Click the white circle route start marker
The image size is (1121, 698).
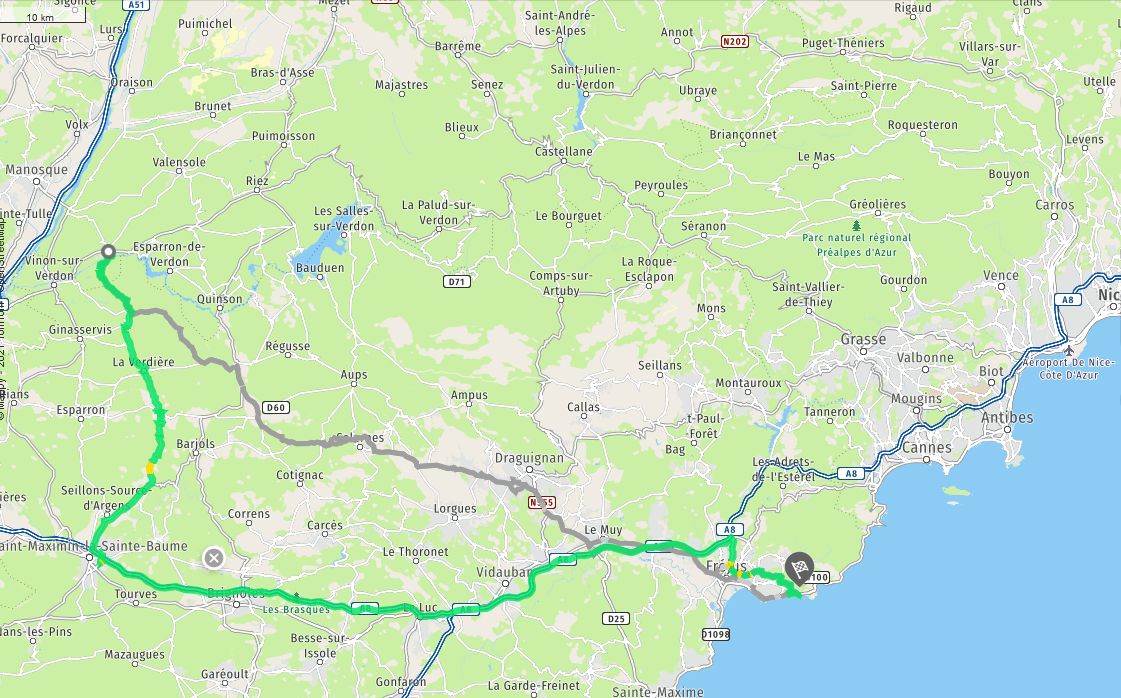coord(108,252)
